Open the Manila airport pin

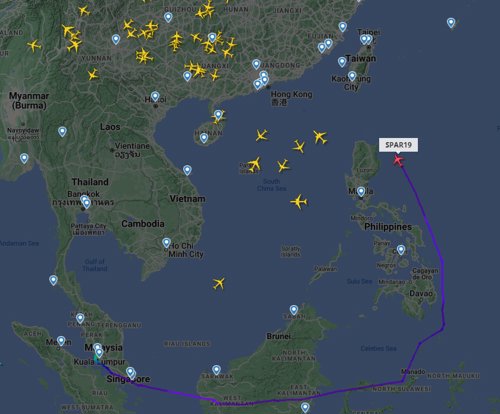point(361,192)
